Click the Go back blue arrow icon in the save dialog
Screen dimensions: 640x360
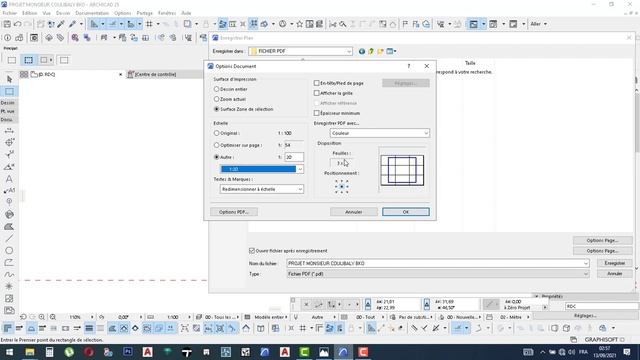click(362, 51)
